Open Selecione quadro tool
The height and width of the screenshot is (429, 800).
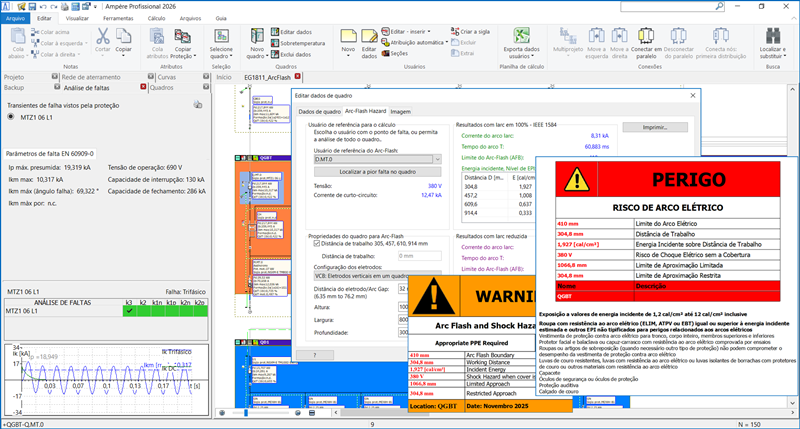coord(220,38)
